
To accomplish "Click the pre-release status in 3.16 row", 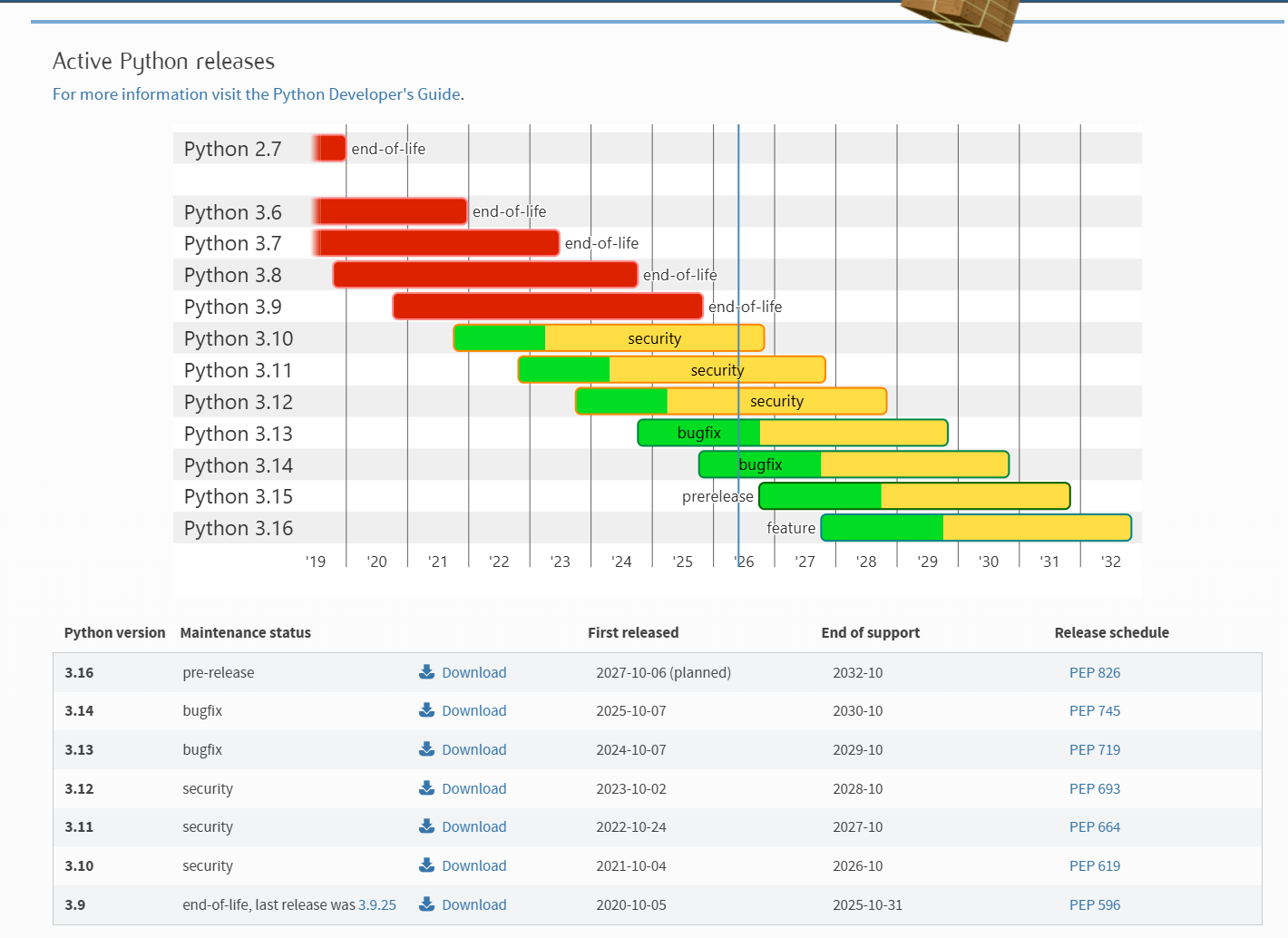I will click(219, 672).
